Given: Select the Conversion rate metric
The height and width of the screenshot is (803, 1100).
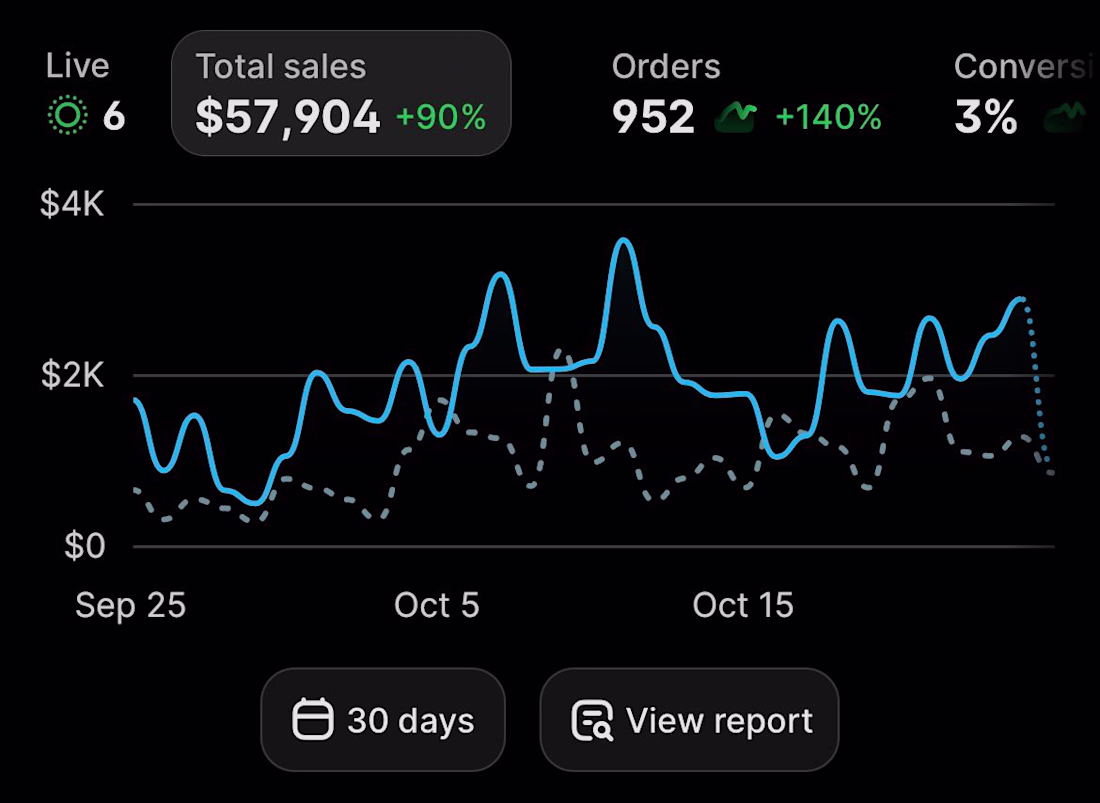Looking at the screenshot, I should pos(1026,93).
